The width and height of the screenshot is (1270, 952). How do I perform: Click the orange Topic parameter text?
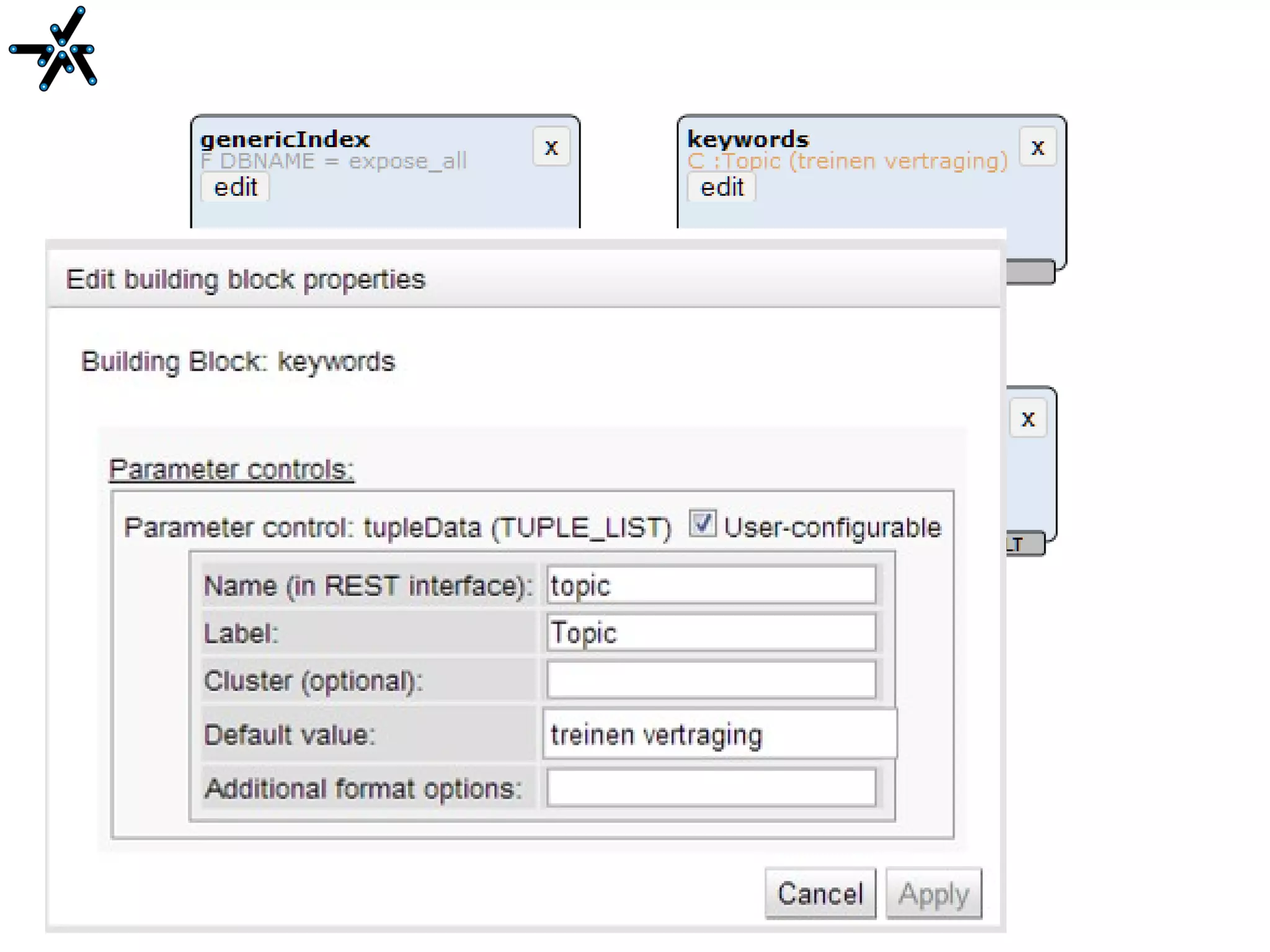tap(847, 161)
